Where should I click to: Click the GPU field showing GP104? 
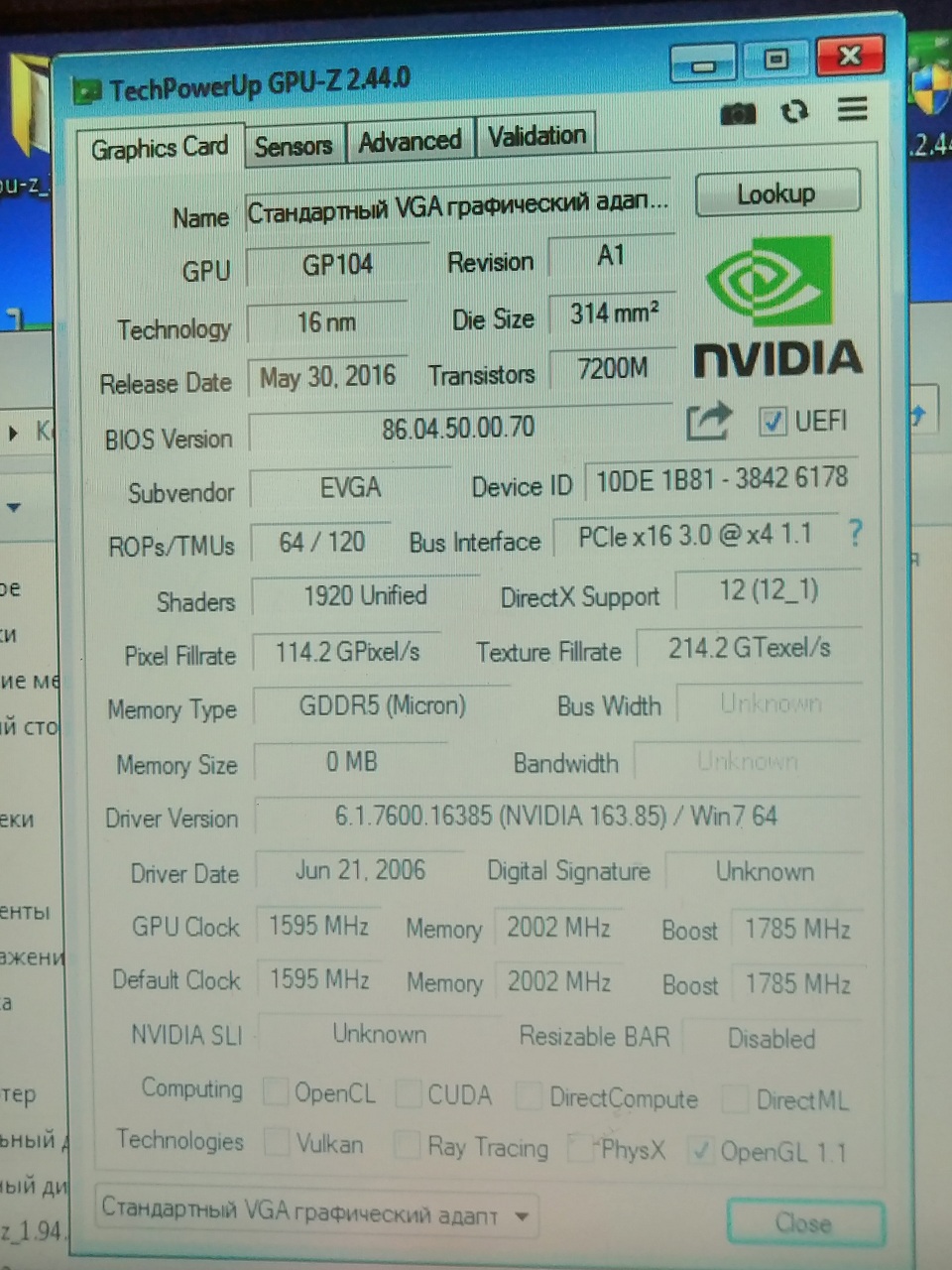point(337,265)
